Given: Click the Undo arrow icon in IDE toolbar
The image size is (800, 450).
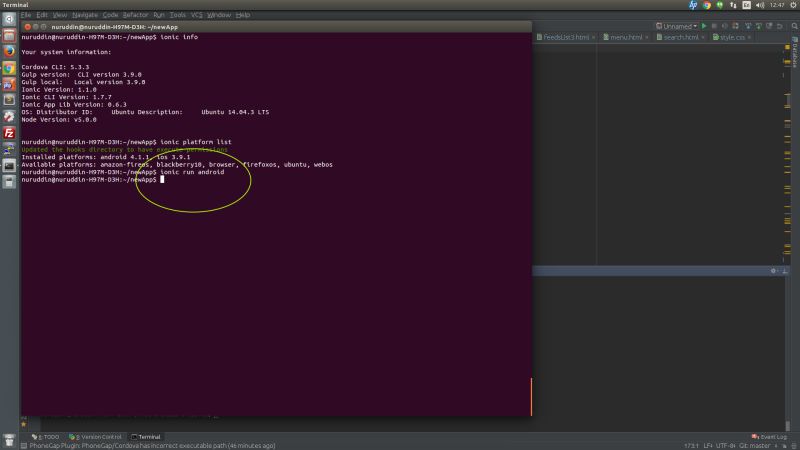Looking at the screenshot, I should pos(780,26).
